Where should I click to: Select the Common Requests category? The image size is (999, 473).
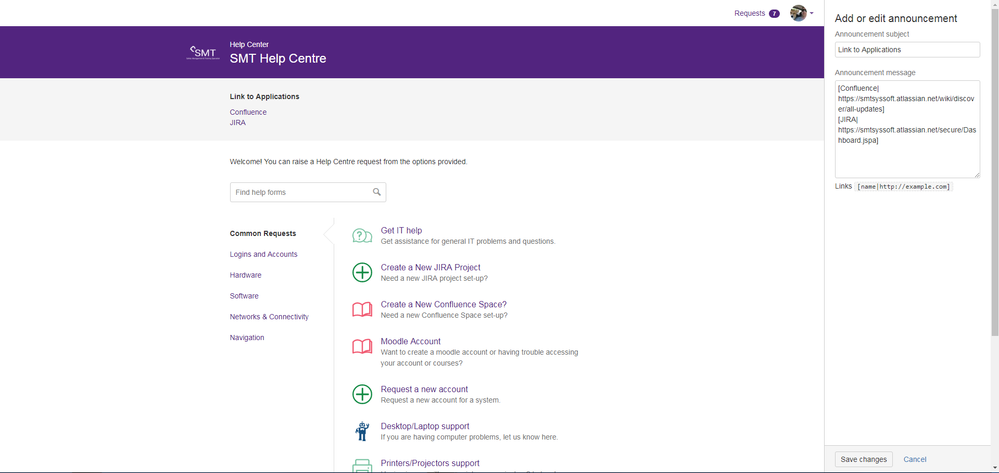[262, 233]
